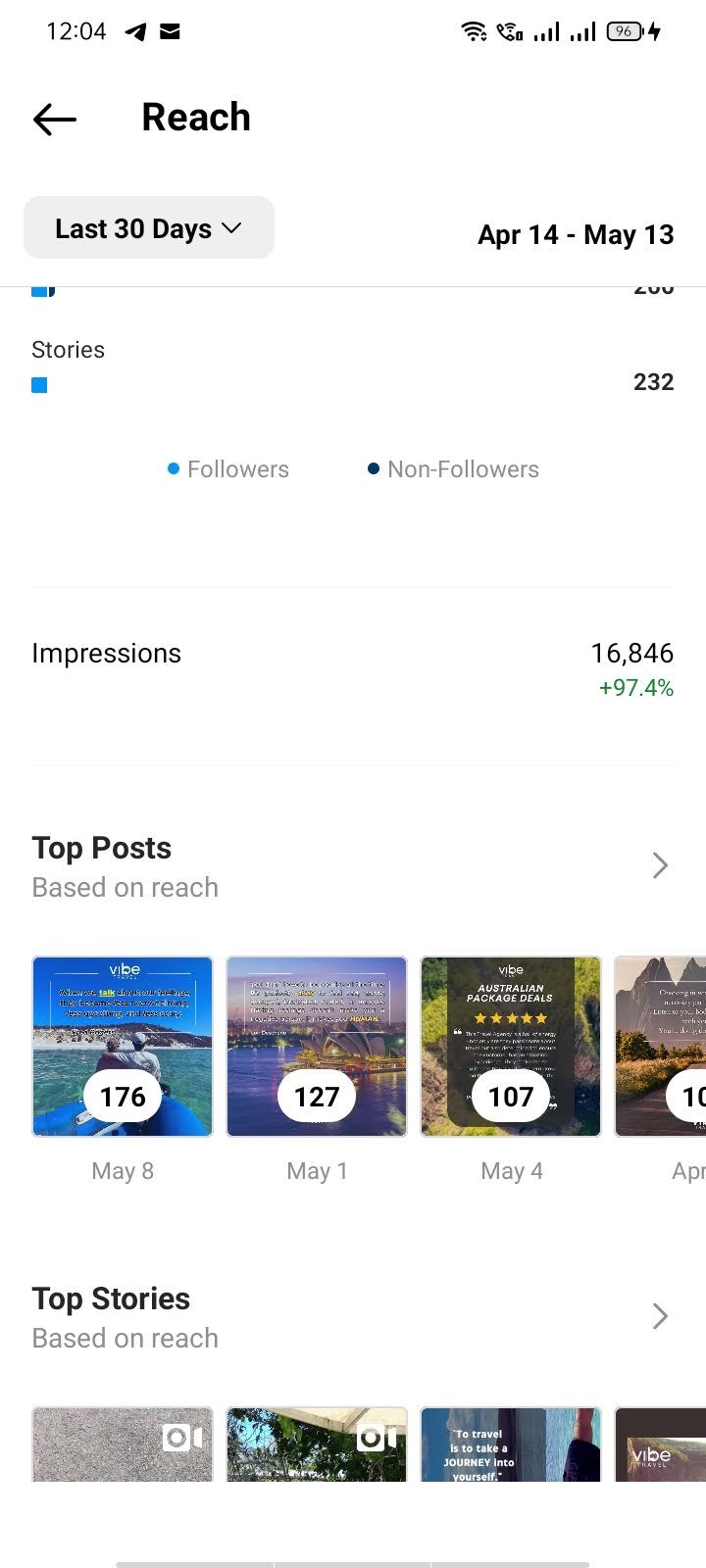The image size is (706, 1568).
Task: Tap the Non-Followers legend label
Action: pos(463,469)
